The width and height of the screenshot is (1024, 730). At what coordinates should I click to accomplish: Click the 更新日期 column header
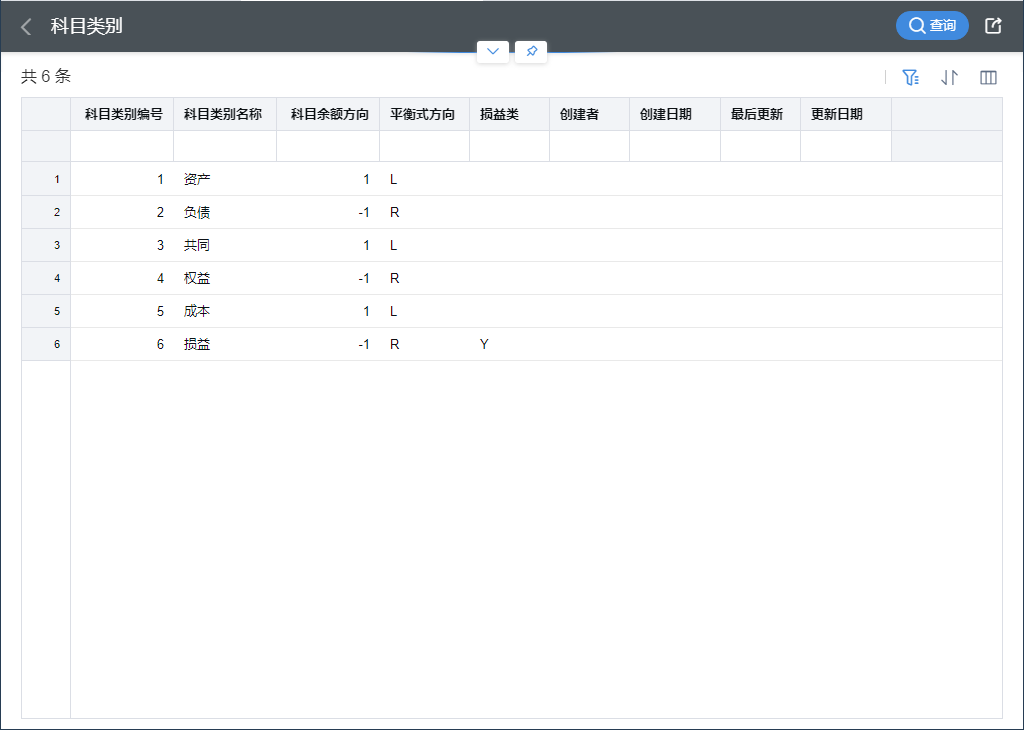pos(846,114)
